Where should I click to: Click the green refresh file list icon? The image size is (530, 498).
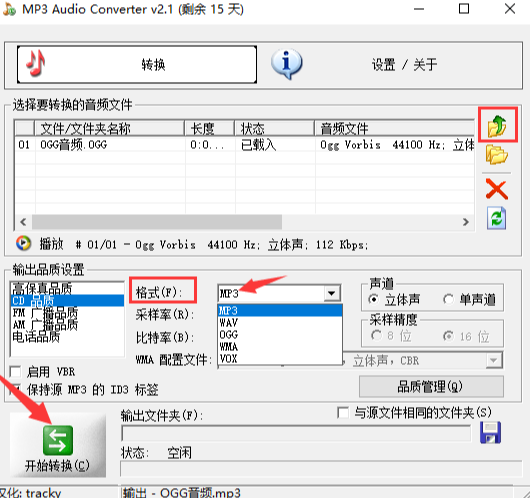click(x=497, y=218)
